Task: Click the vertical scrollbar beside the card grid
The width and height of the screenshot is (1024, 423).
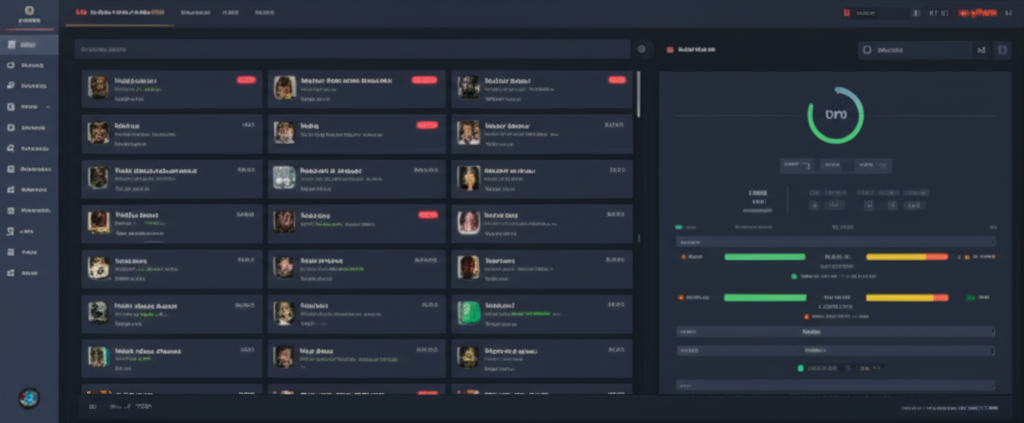Action: (x=638, y=95)
